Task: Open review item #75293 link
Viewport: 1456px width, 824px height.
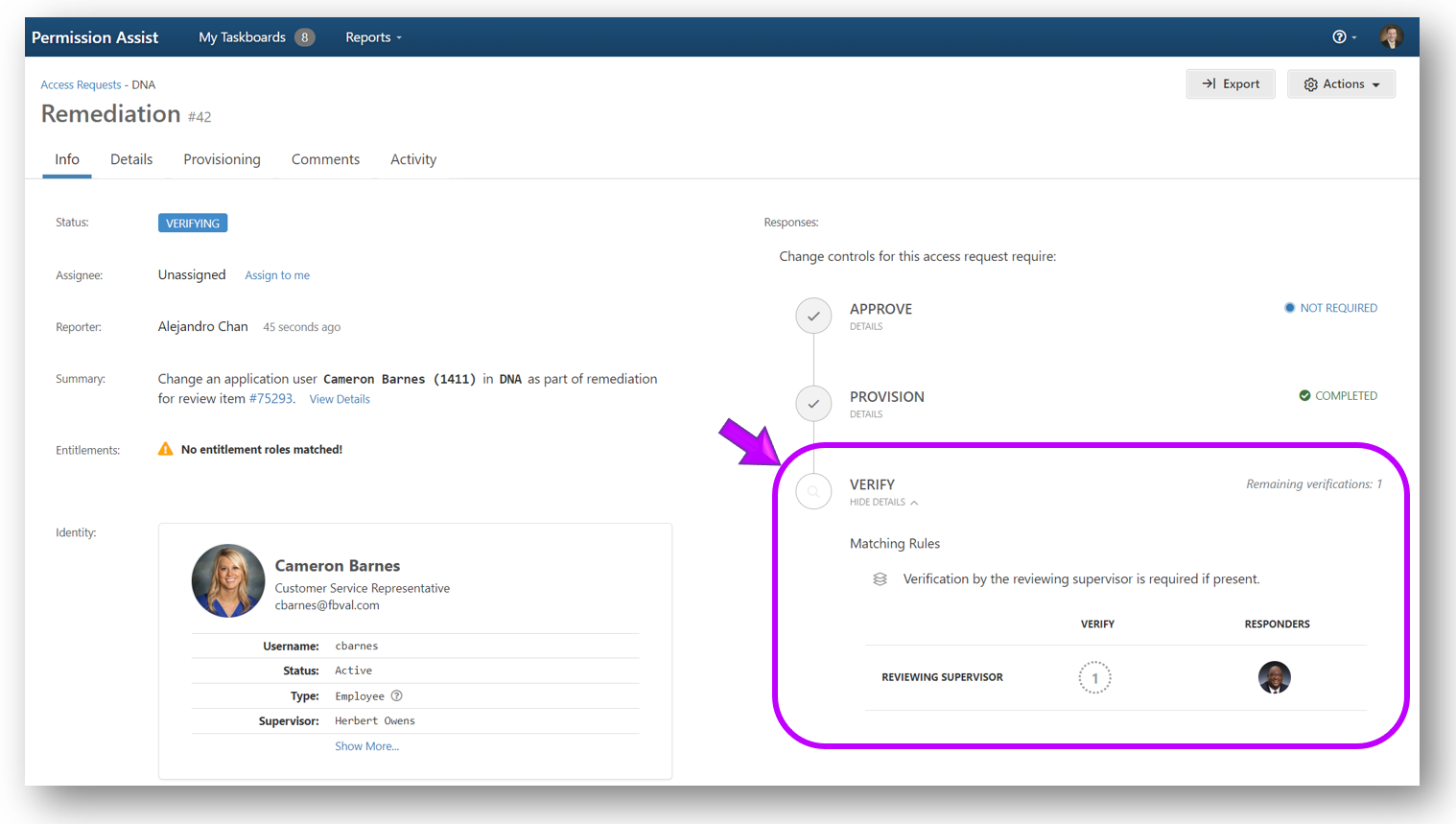Action: tap(270, 399)
